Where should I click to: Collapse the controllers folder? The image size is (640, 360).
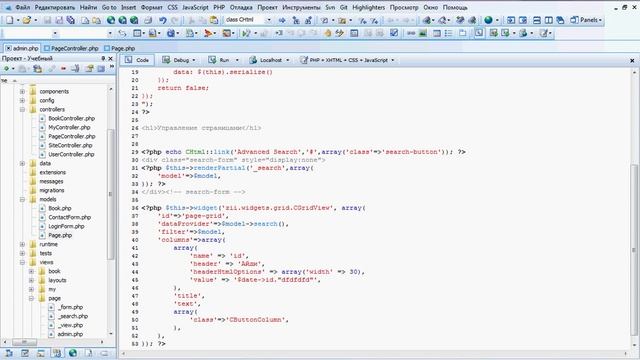22,109
